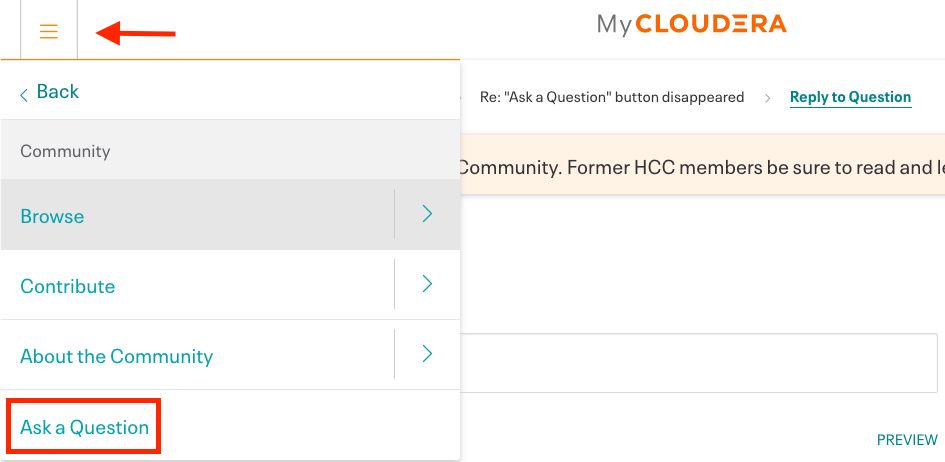The height and width of the screenshot is (462, 945).
Task: Click the left chevron beside Back
Action: pos(24,93)
